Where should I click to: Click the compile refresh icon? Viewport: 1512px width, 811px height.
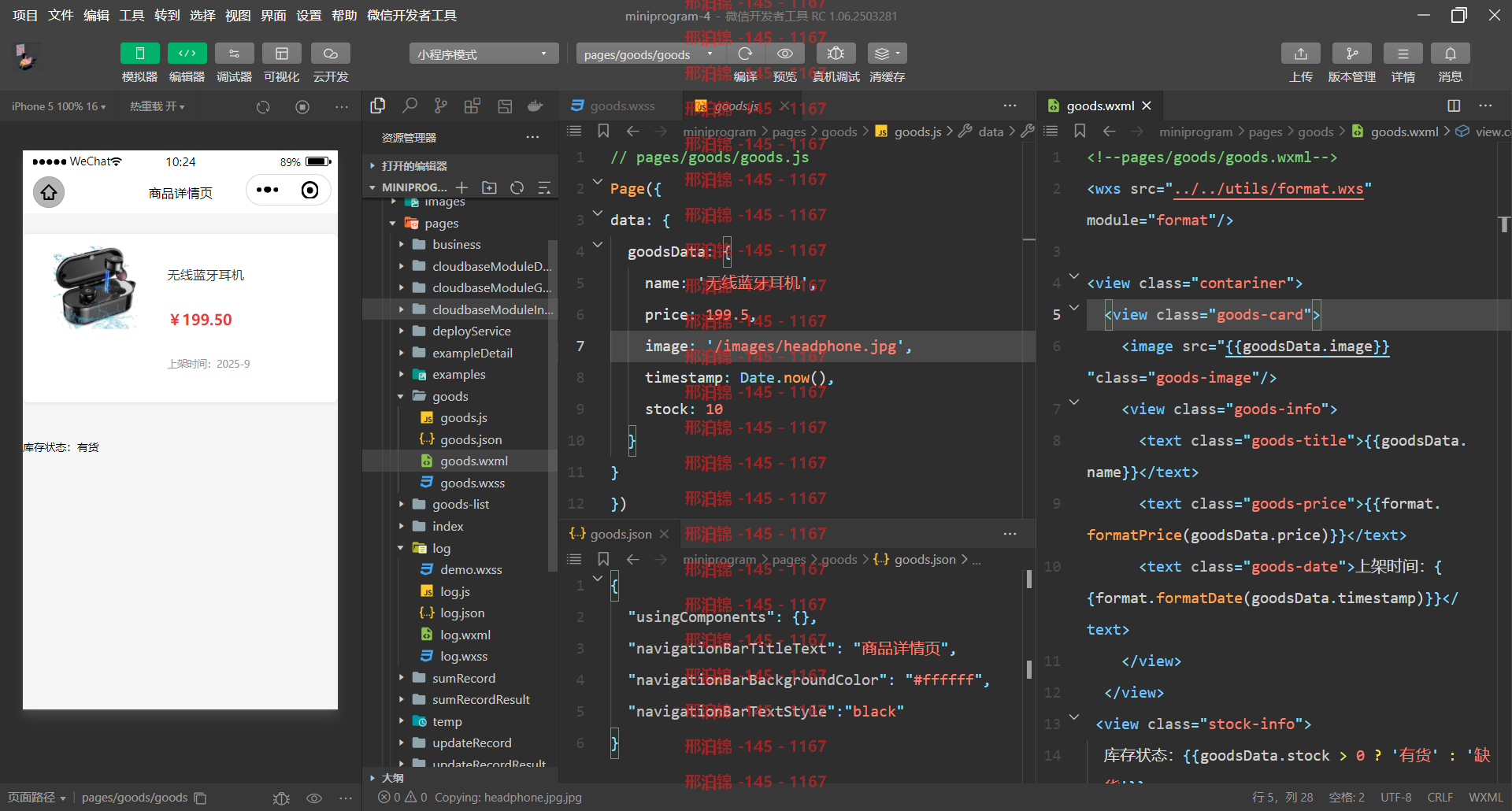point(745,54)
